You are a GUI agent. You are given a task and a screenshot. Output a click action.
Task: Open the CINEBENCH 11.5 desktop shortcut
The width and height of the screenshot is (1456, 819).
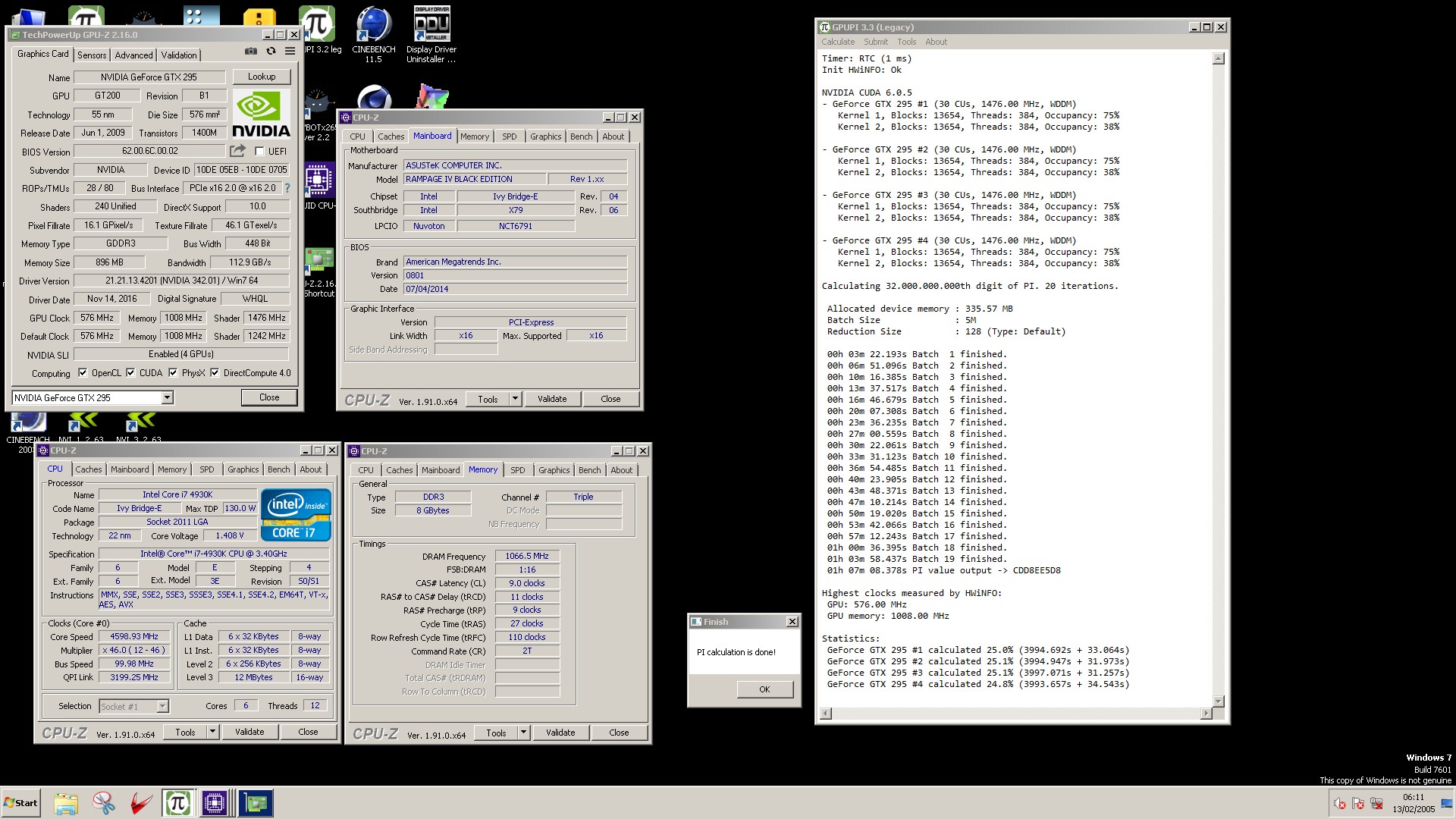tap(374, 34)
